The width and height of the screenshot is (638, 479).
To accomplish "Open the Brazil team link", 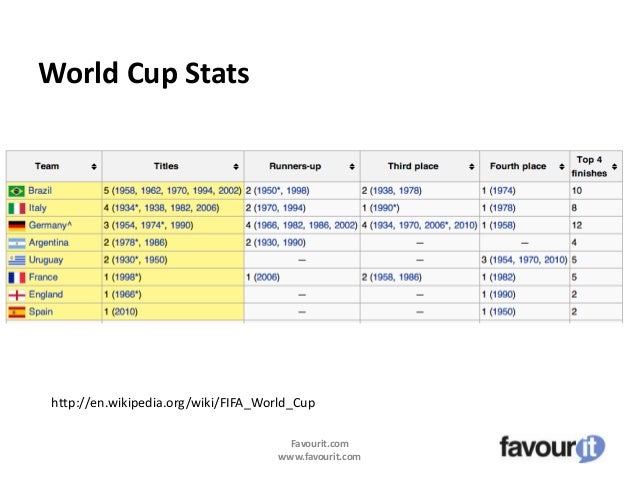I will coord(42,190).
